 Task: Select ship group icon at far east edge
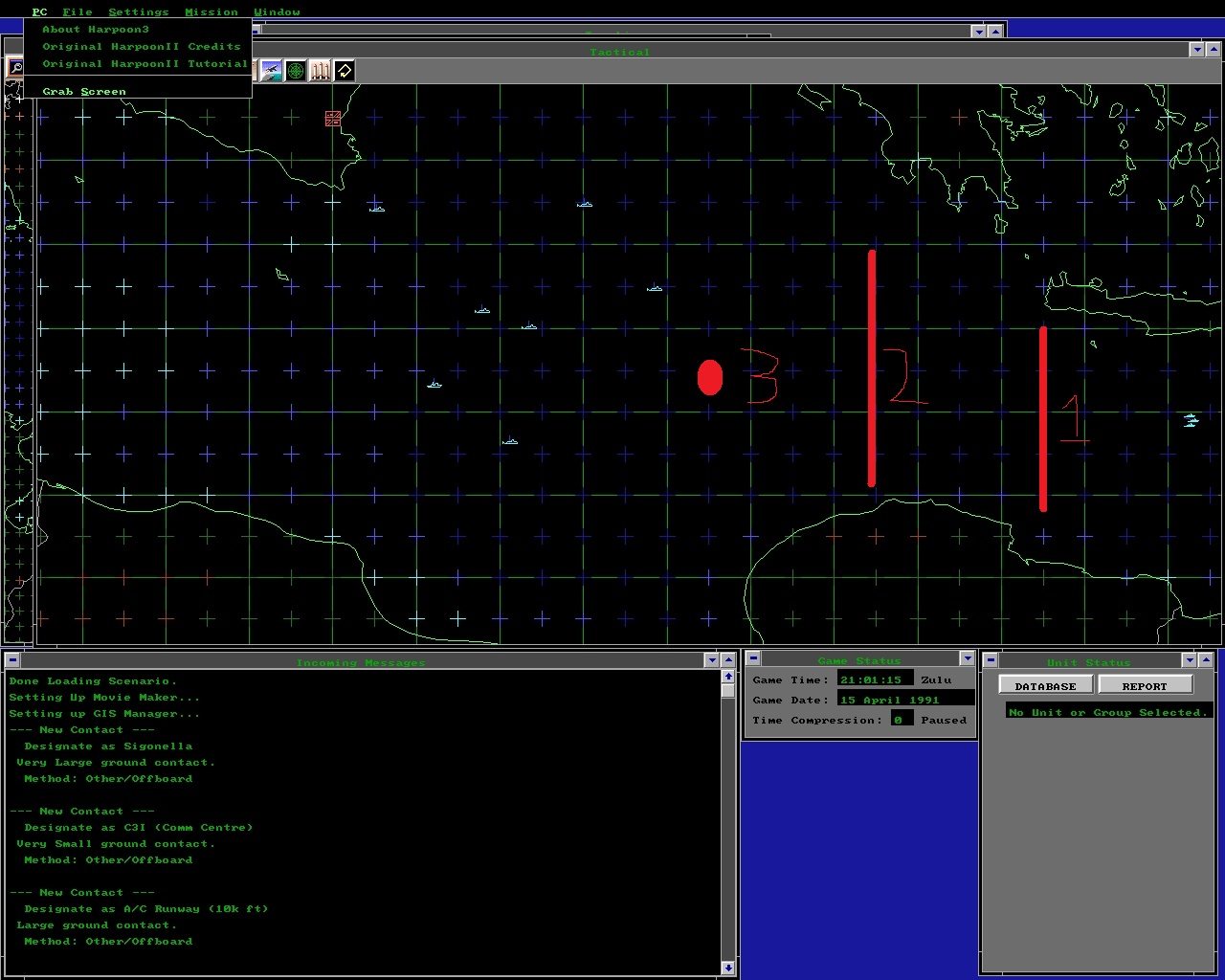pos(1191,420)
